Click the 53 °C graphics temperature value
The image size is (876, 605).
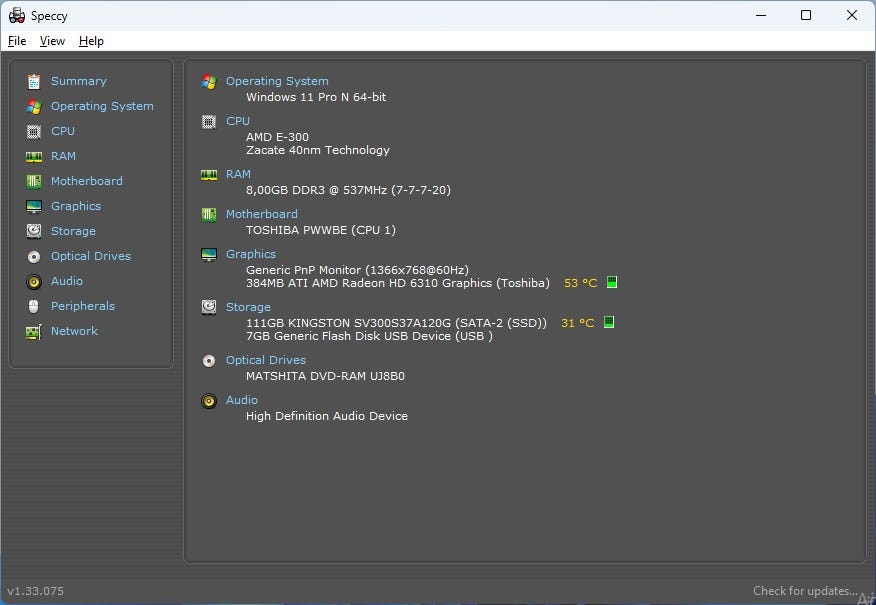pyautogui.click(x=580, y=283)
